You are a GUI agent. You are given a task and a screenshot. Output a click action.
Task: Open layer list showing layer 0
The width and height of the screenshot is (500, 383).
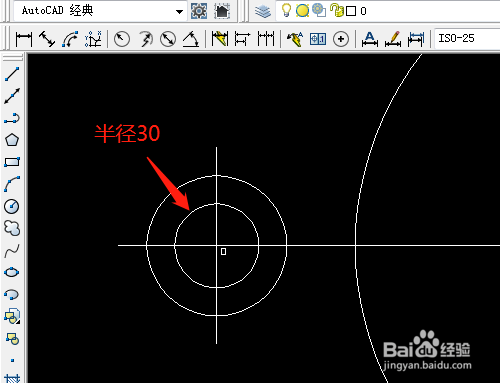click(x=388, y=11)
